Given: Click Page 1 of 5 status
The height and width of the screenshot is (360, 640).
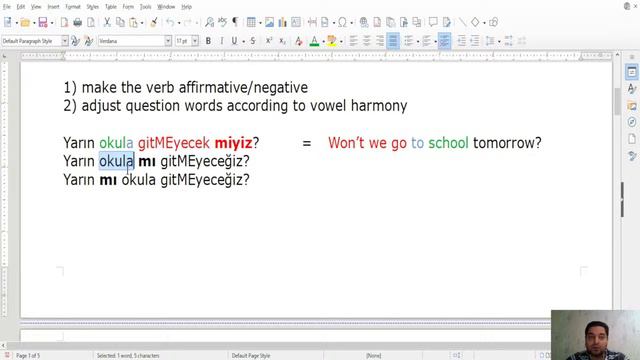Looking at the screenshot, I should pos(28,356).
